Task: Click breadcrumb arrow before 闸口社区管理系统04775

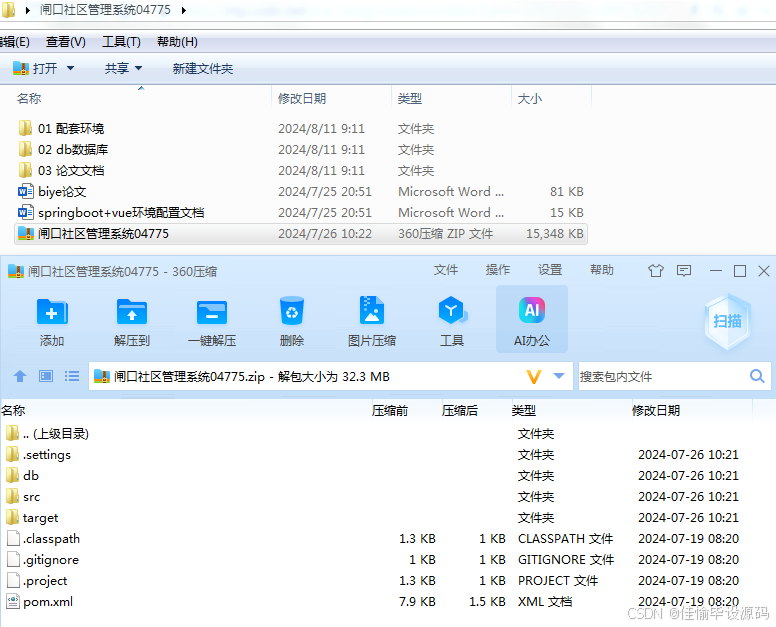Action: point(28,10)
